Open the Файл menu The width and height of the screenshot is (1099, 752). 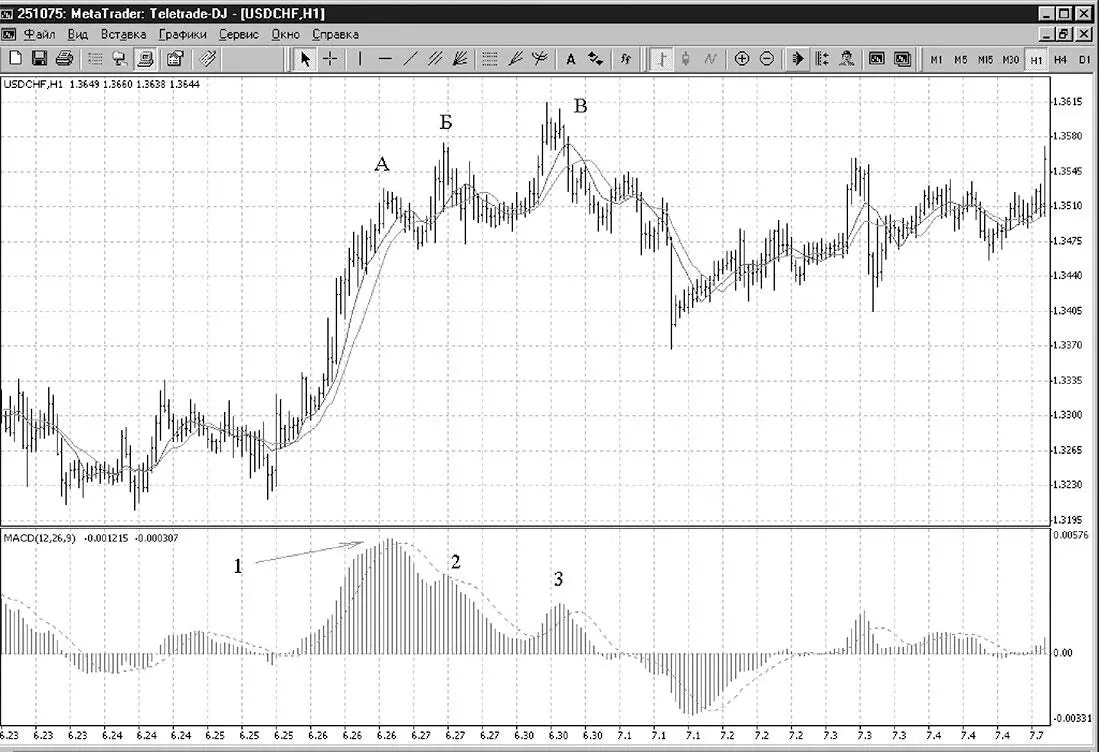coord(39,34)
